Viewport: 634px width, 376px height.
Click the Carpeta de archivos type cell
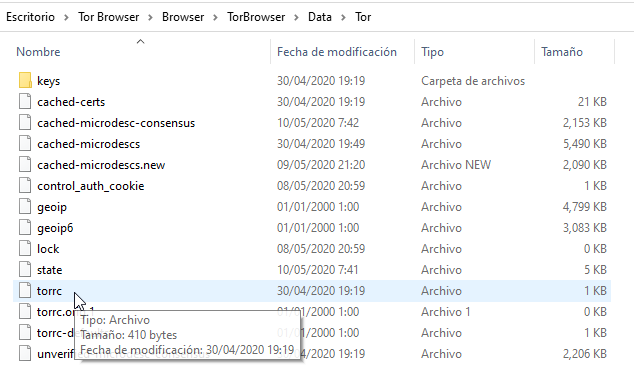point(473,81)
